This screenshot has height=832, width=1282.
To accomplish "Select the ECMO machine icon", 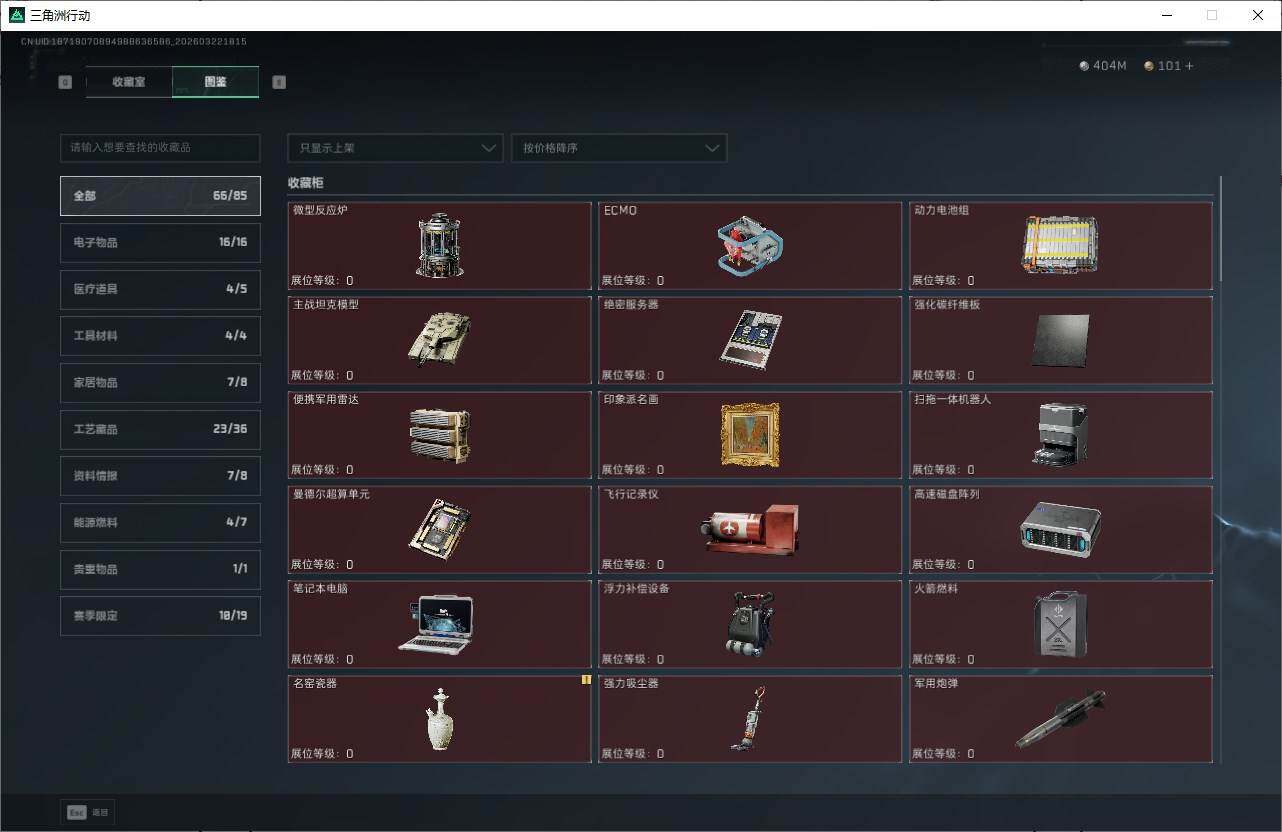I will coord(750,245).
